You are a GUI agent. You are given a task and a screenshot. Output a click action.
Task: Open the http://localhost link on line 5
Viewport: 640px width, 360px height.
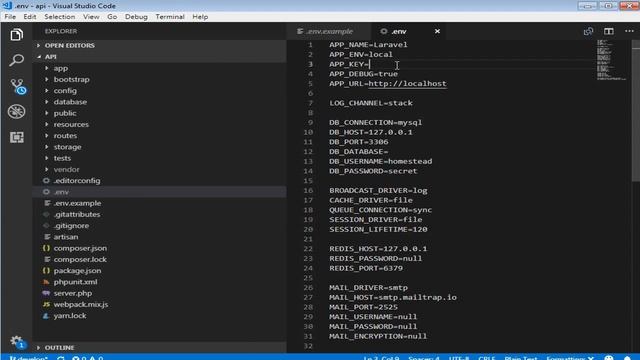[407, 84]
